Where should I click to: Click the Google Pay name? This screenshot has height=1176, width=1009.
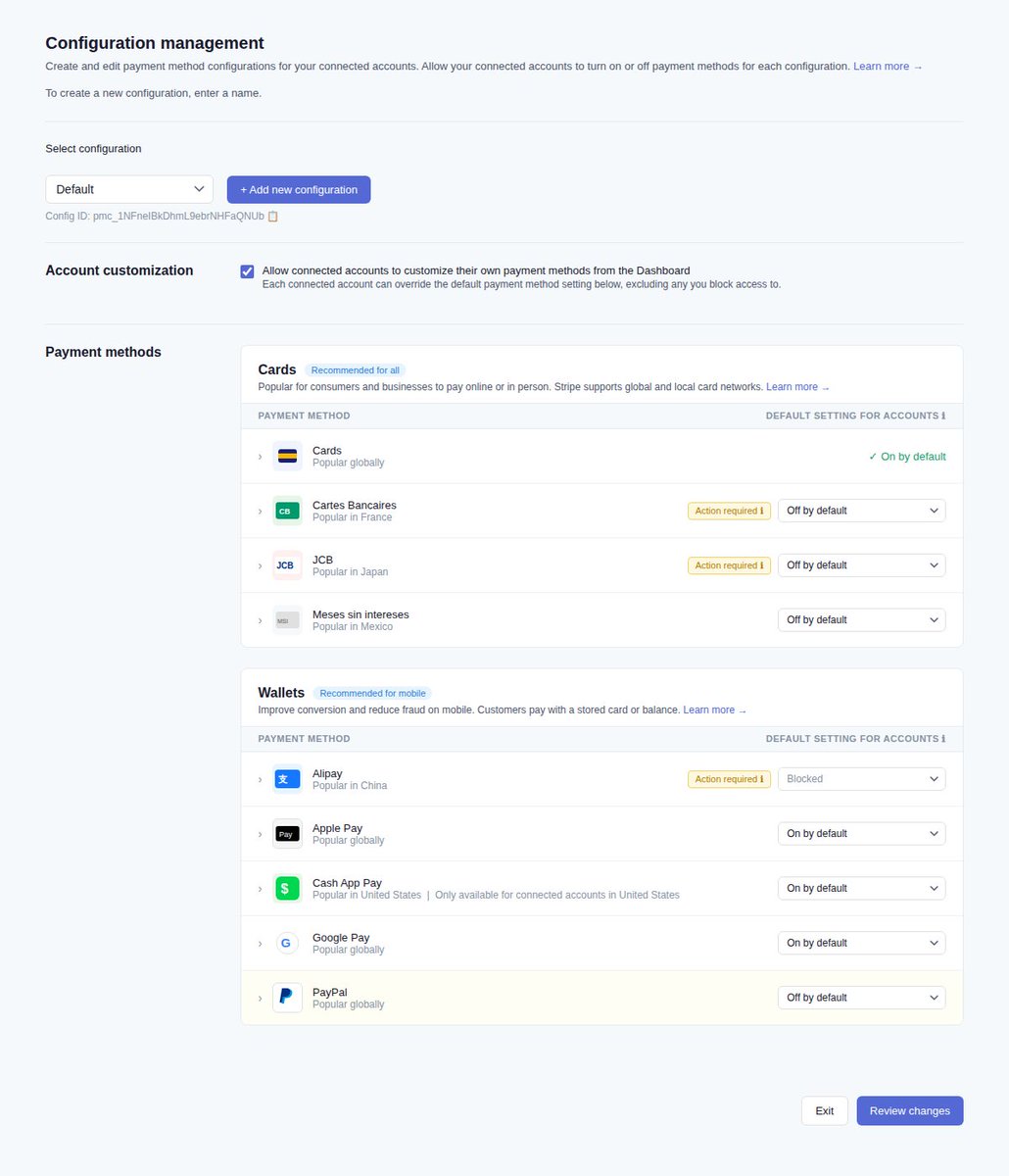(341, 938)
